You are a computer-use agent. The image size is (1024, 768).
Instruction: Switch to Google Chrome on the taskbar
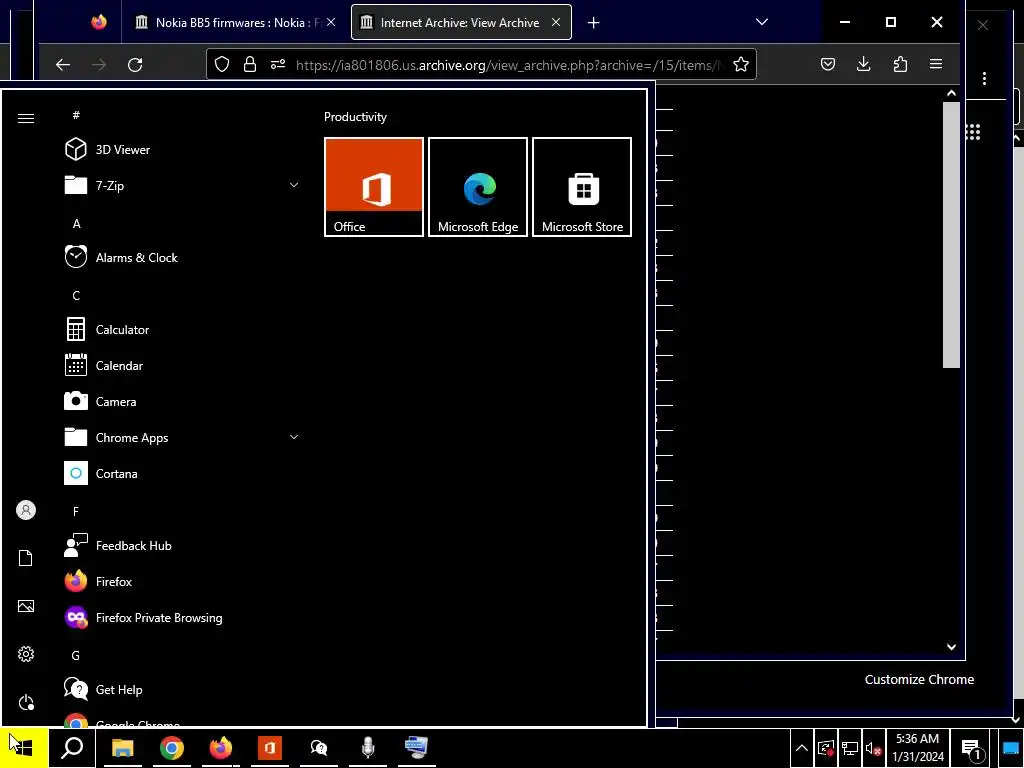(x=172, y=748)
